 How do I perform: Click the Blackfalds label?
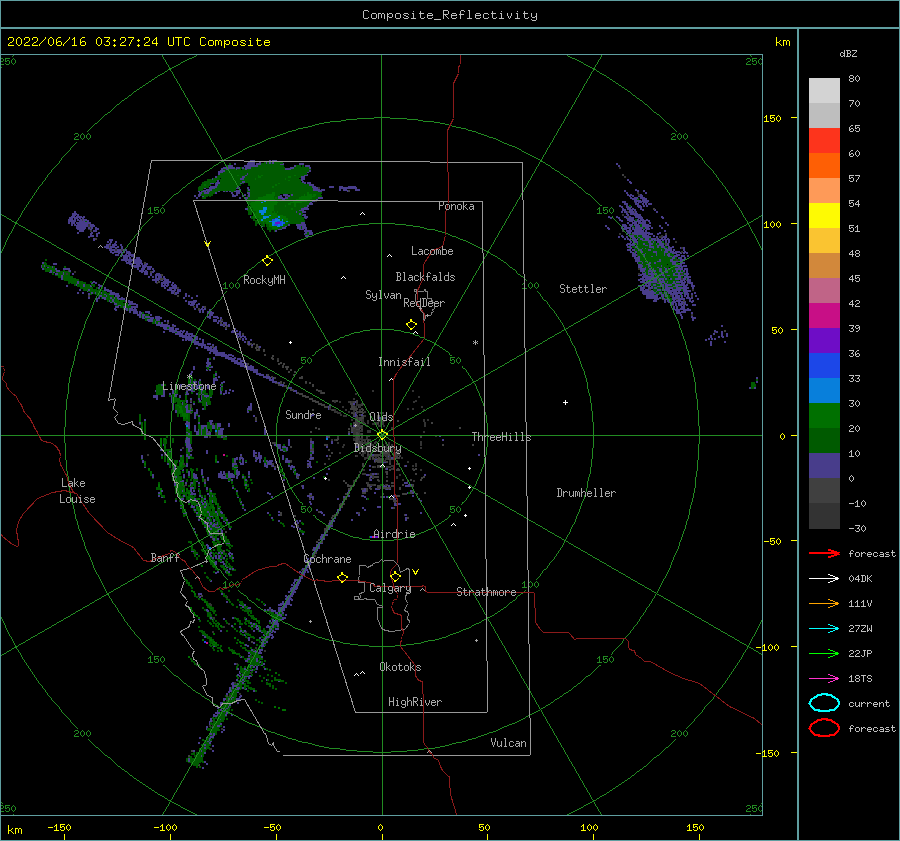(x=425, y=277)
